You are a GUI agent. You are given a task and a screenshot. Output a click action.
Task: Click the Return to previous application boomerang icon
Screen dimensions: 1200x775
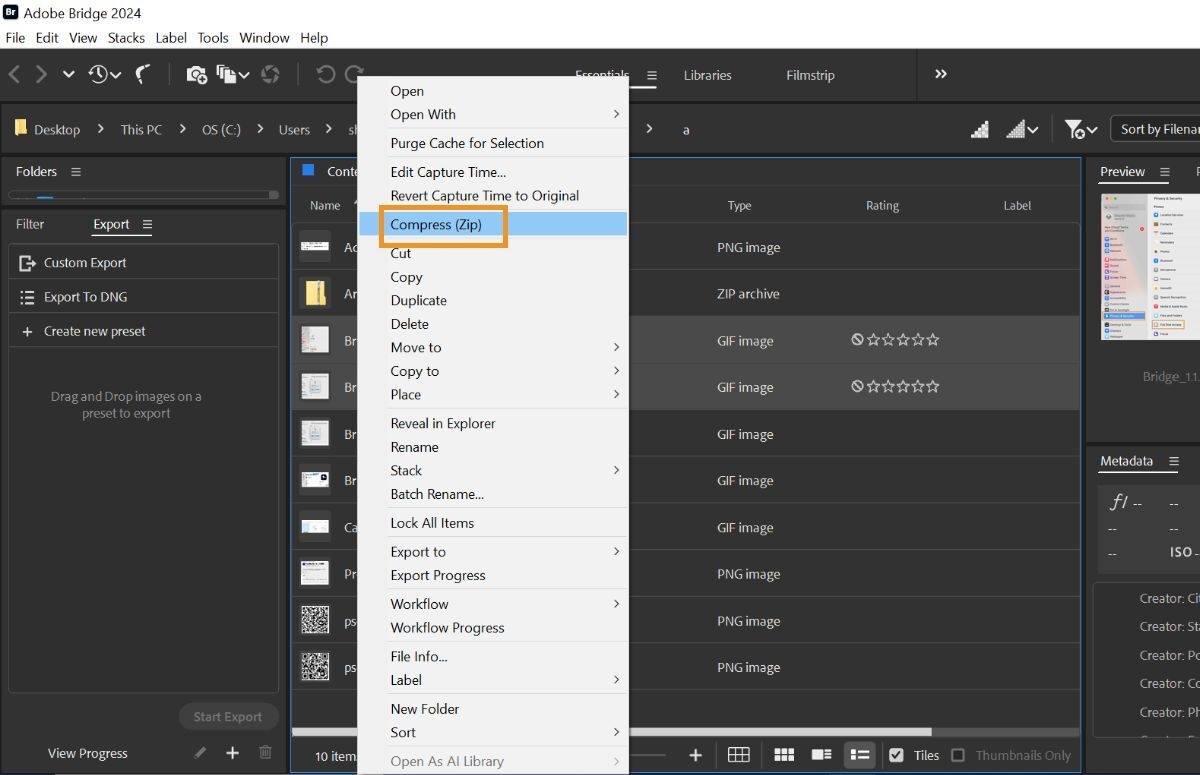[x=142, y=74]
